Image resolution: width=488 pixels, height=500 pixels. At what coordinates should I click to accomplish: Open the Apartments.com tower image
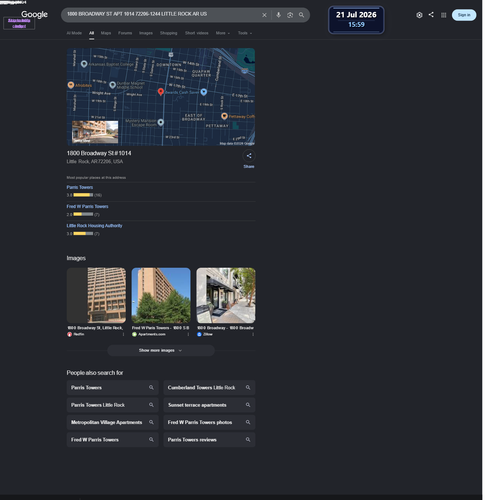coord(161,295)
